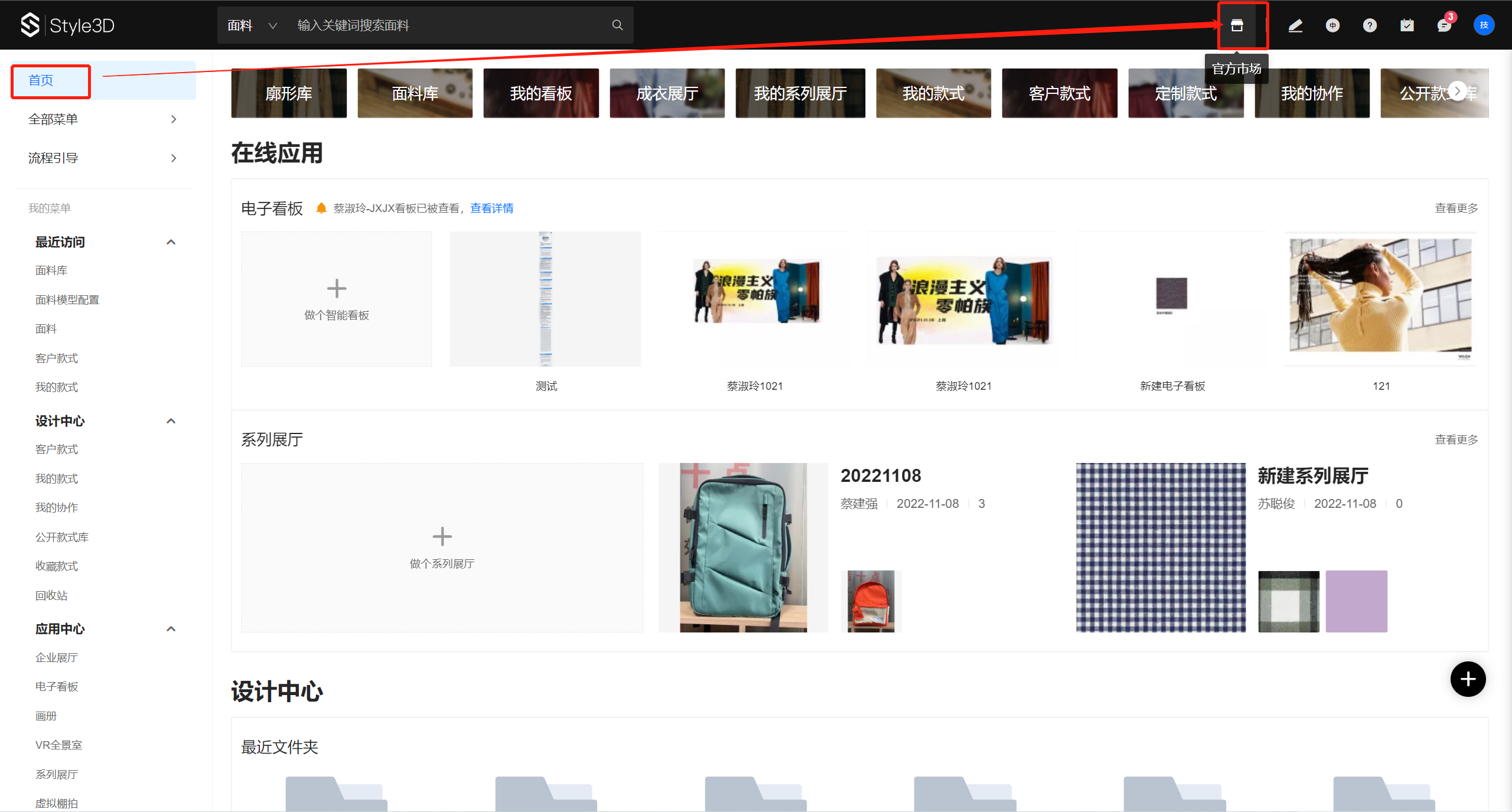
Task: Click 查看更多 in 系列展厅 section
Action: coord(1456,439)
